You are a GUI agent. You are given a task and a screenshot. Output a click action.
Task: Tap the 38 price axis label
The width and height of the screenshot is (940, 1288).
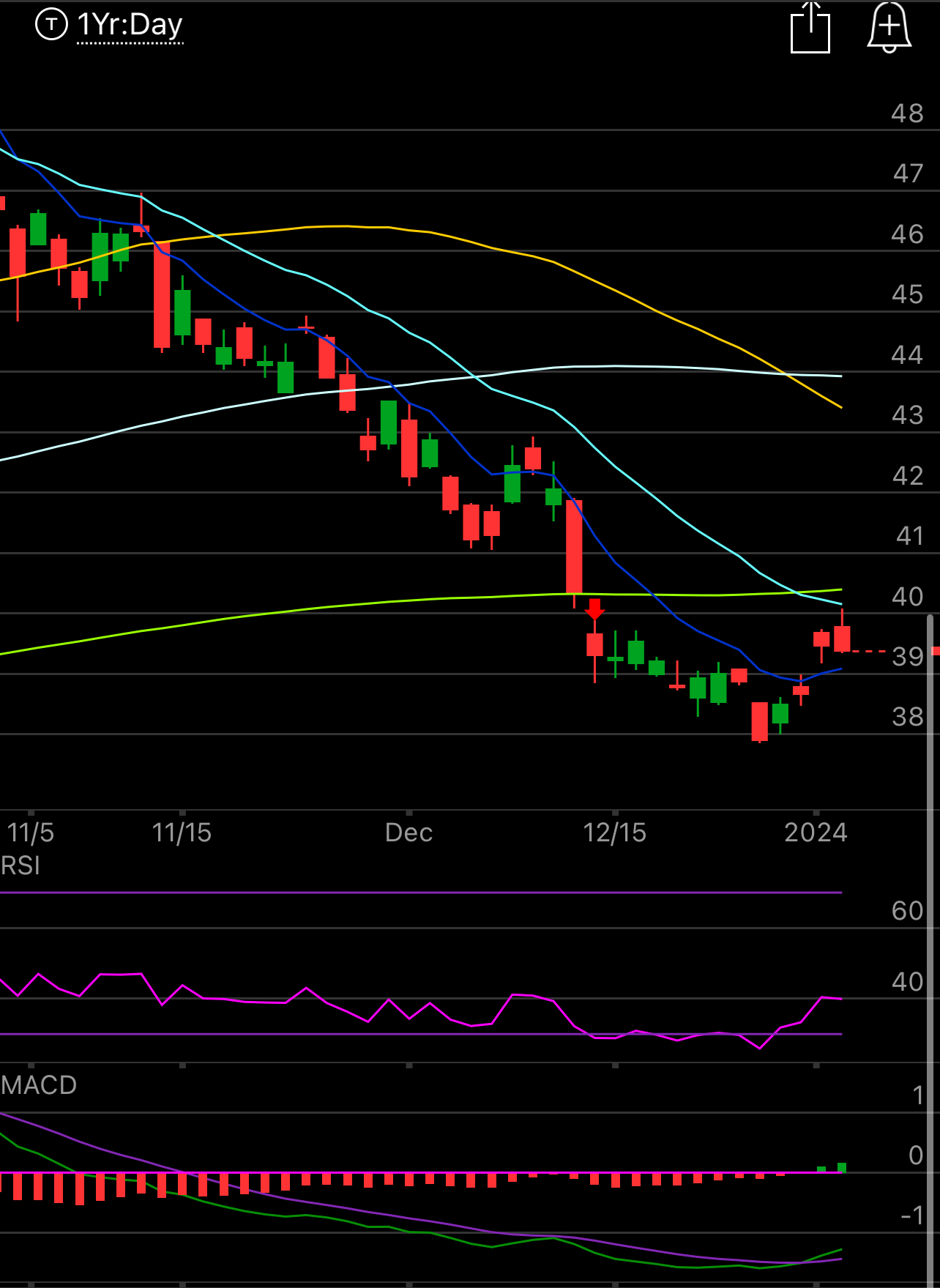pos(908,717)
